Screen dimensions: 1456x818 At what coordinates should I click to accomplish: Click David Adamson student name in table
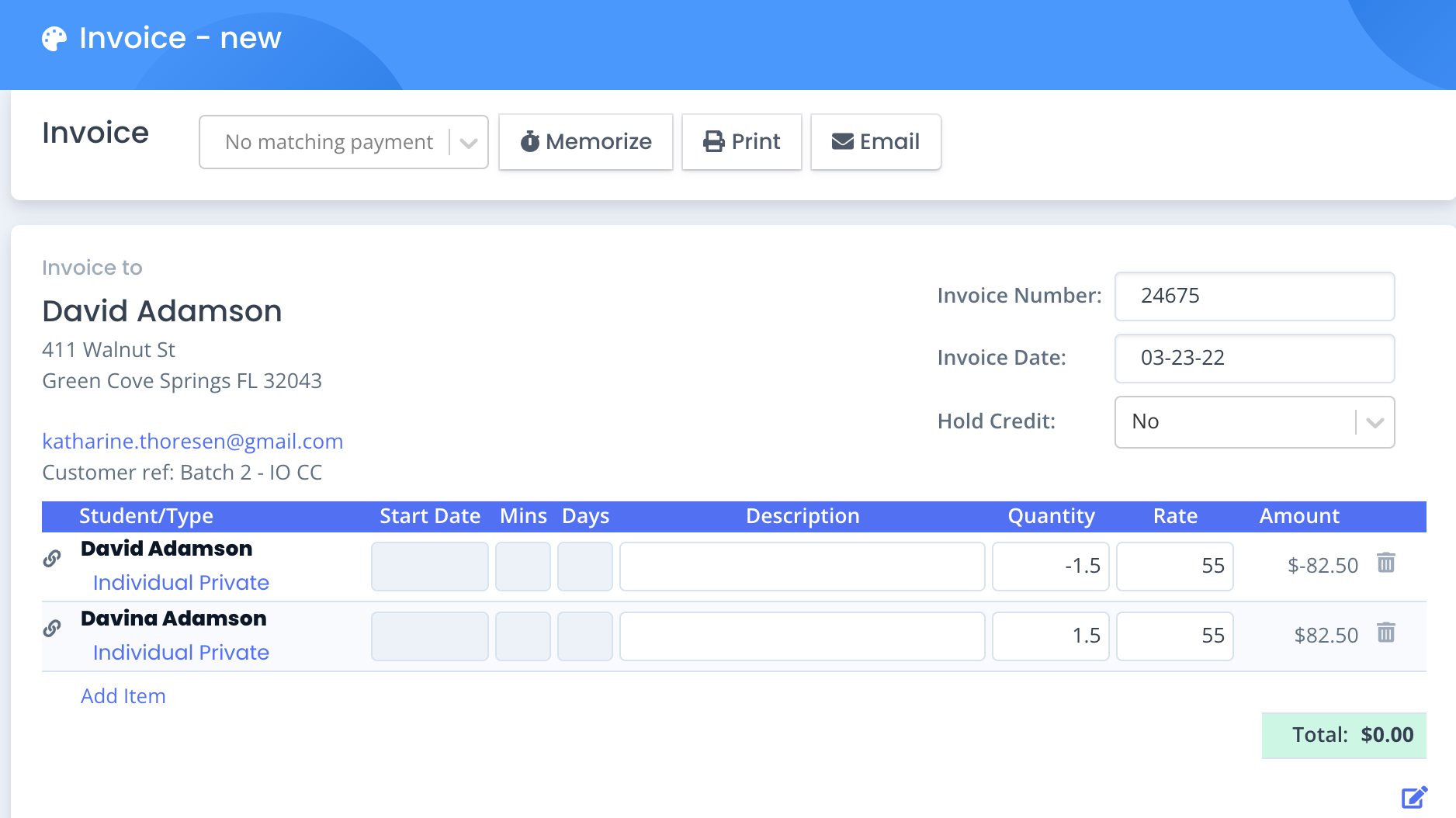coord(167,549)
